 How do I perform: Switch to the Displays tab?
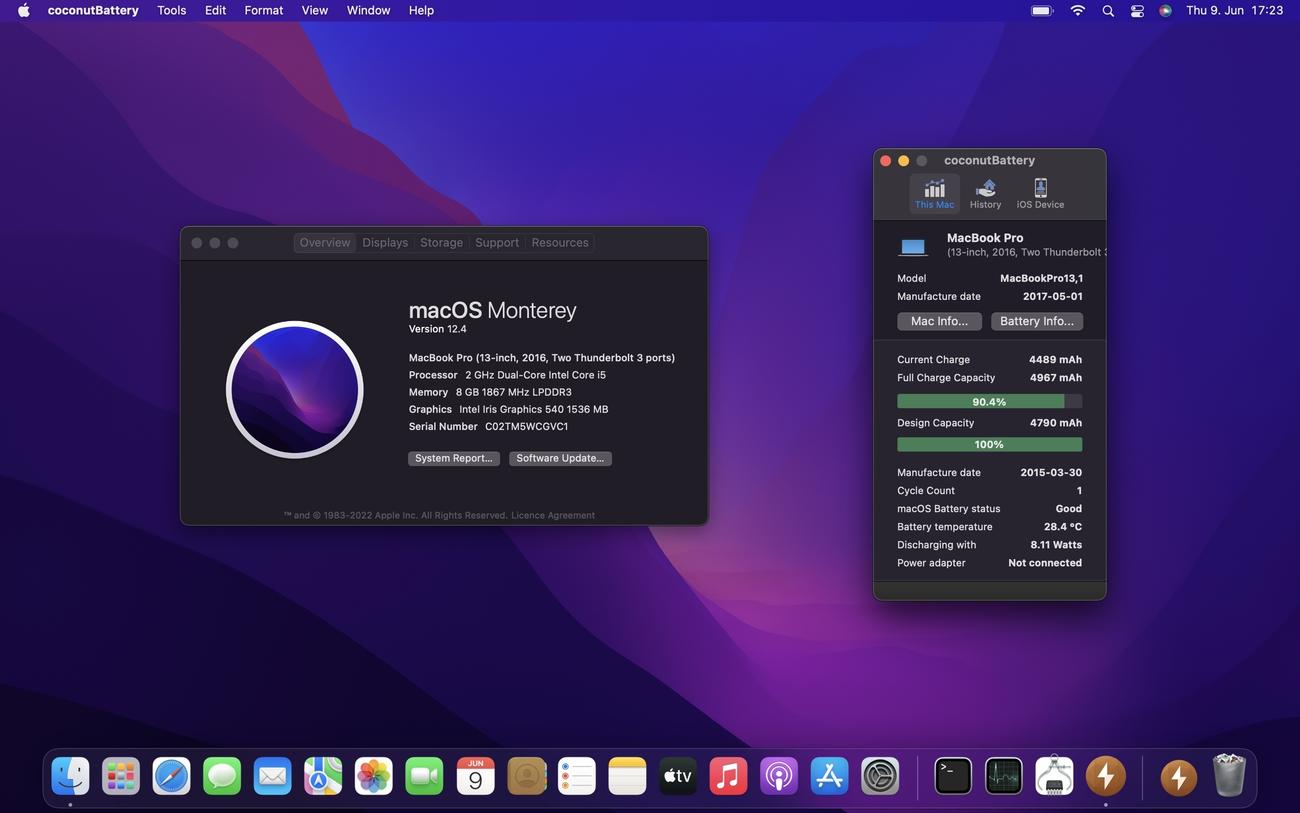tap(385, 243)
